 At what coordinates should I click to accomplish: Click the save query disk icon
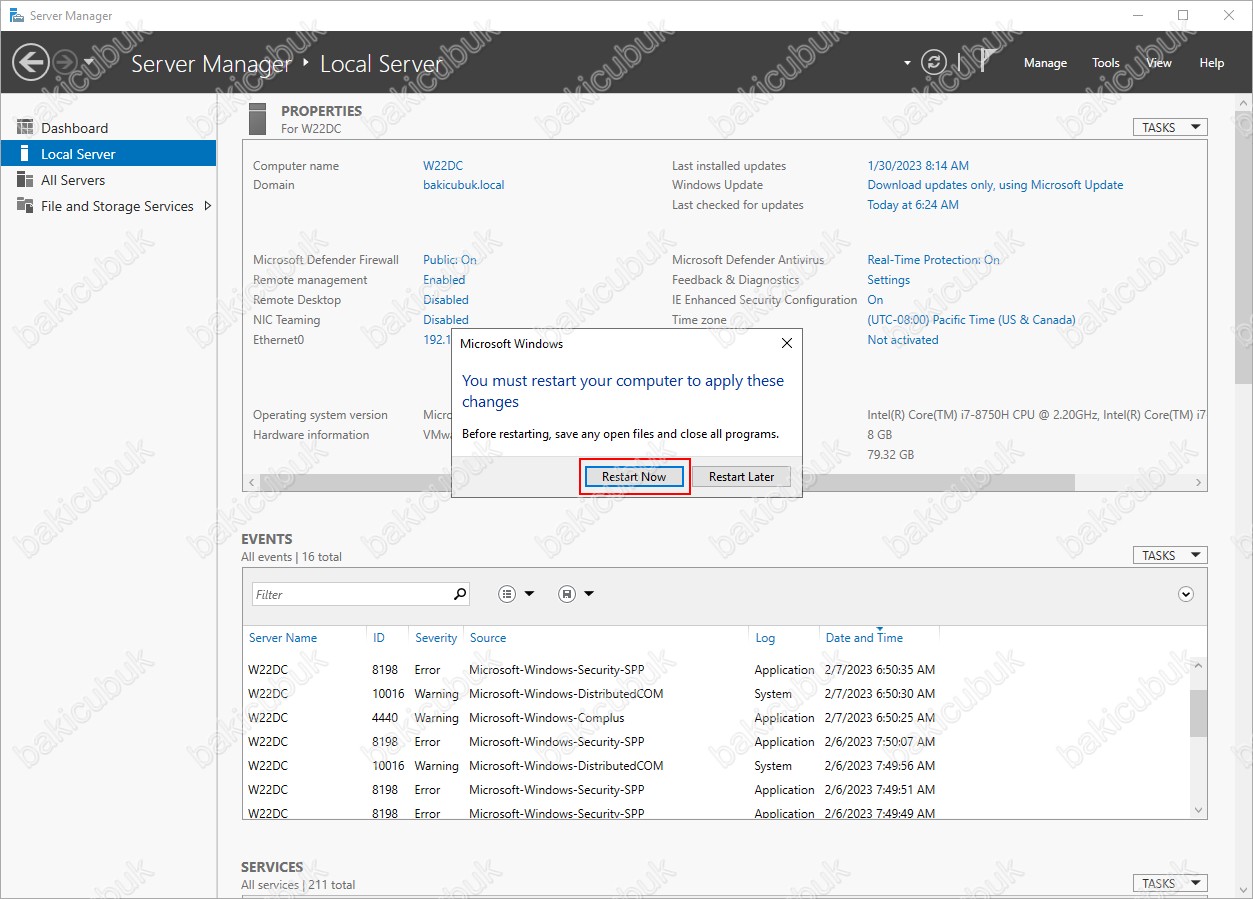click(567, 594)
